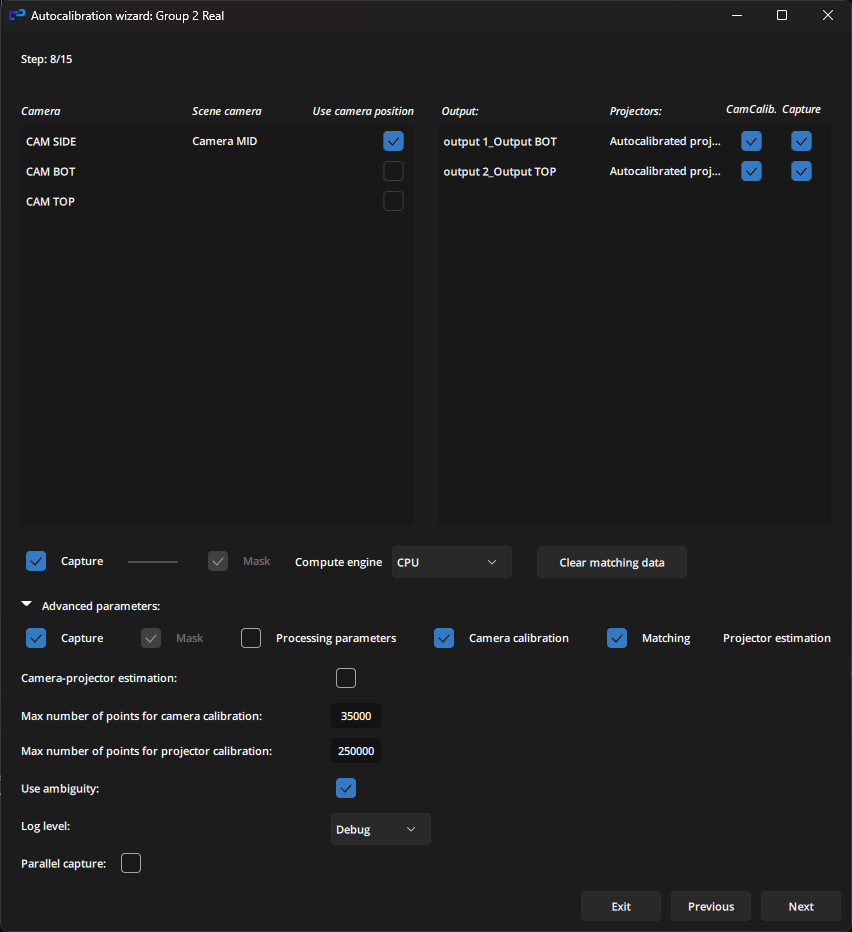Viewport: 852px width, 932px height.
Task: Toggle the Matching checkbox off
Action: point(617,638)
